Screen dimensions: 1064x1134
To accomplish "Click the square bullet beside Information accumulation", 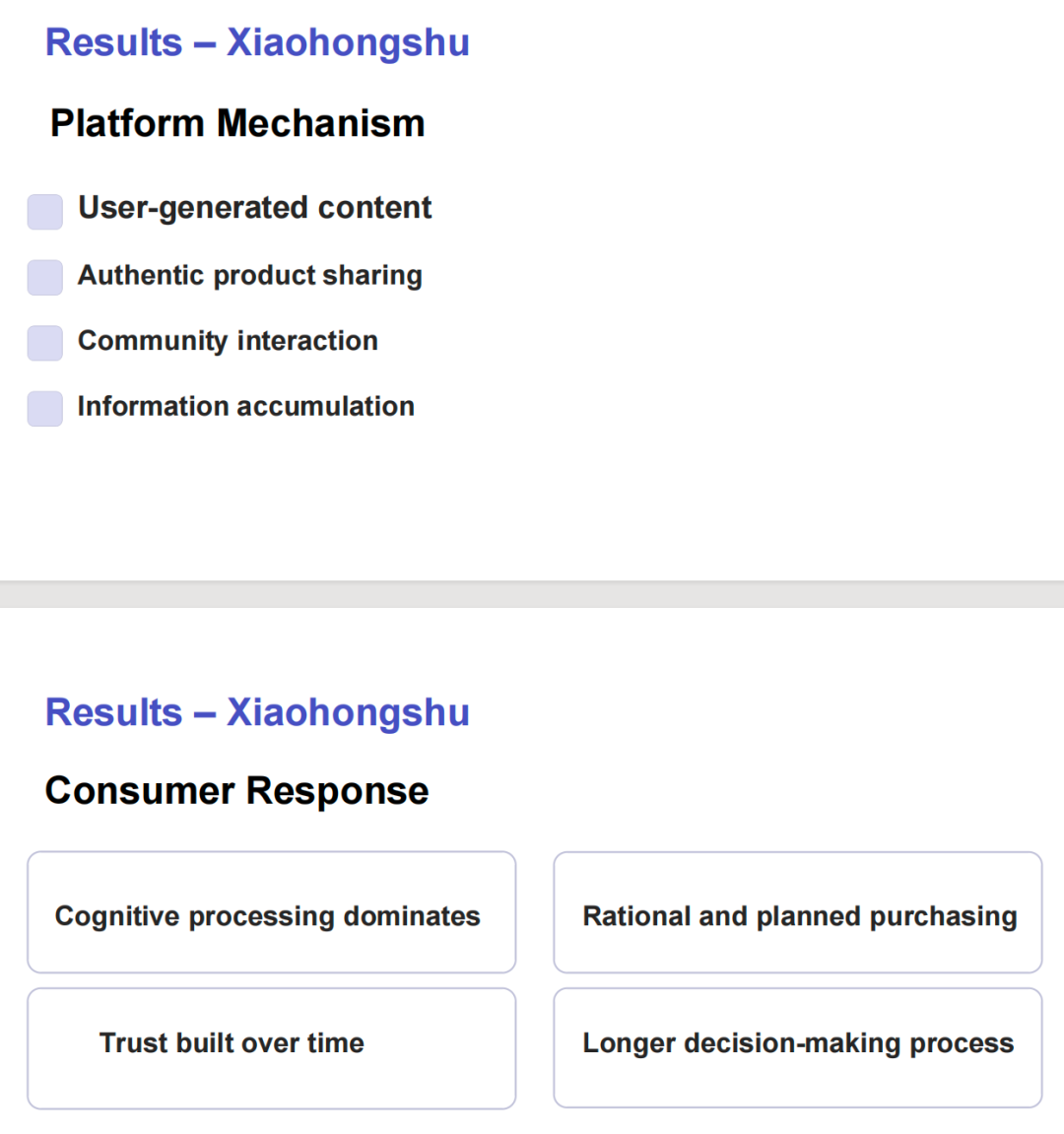I will [44, 409].
